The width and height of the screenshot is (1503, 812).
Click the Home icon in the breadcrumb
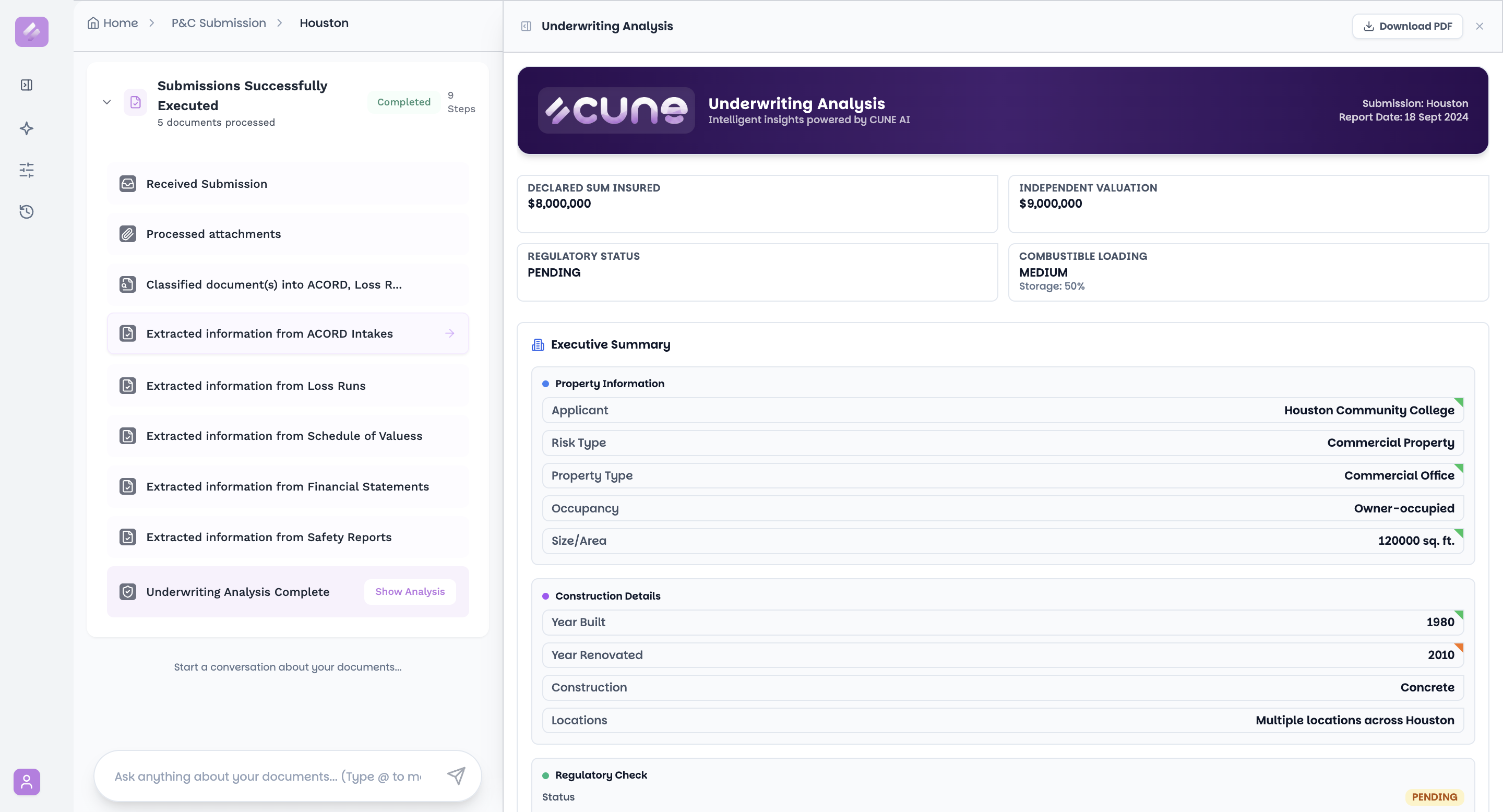(x=94, y=22)
